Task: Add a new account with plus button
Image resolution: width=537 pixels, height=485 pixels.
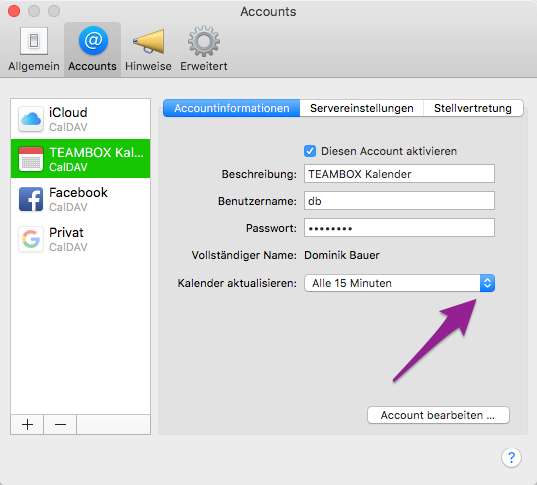Action: coord(27,425)
